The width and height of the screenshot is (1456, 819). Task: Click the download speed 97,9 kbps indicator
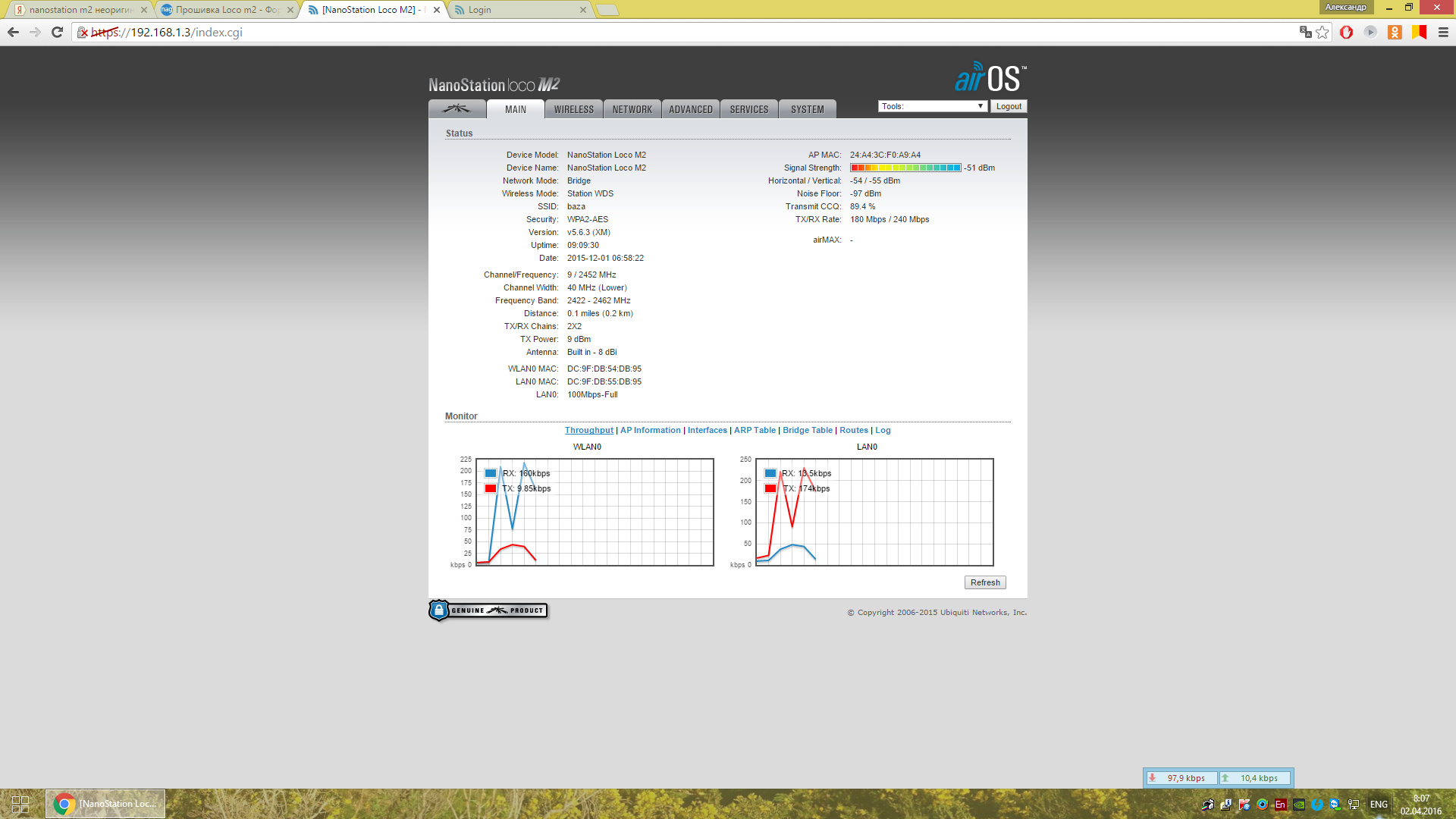click(x=1181, y=778)
